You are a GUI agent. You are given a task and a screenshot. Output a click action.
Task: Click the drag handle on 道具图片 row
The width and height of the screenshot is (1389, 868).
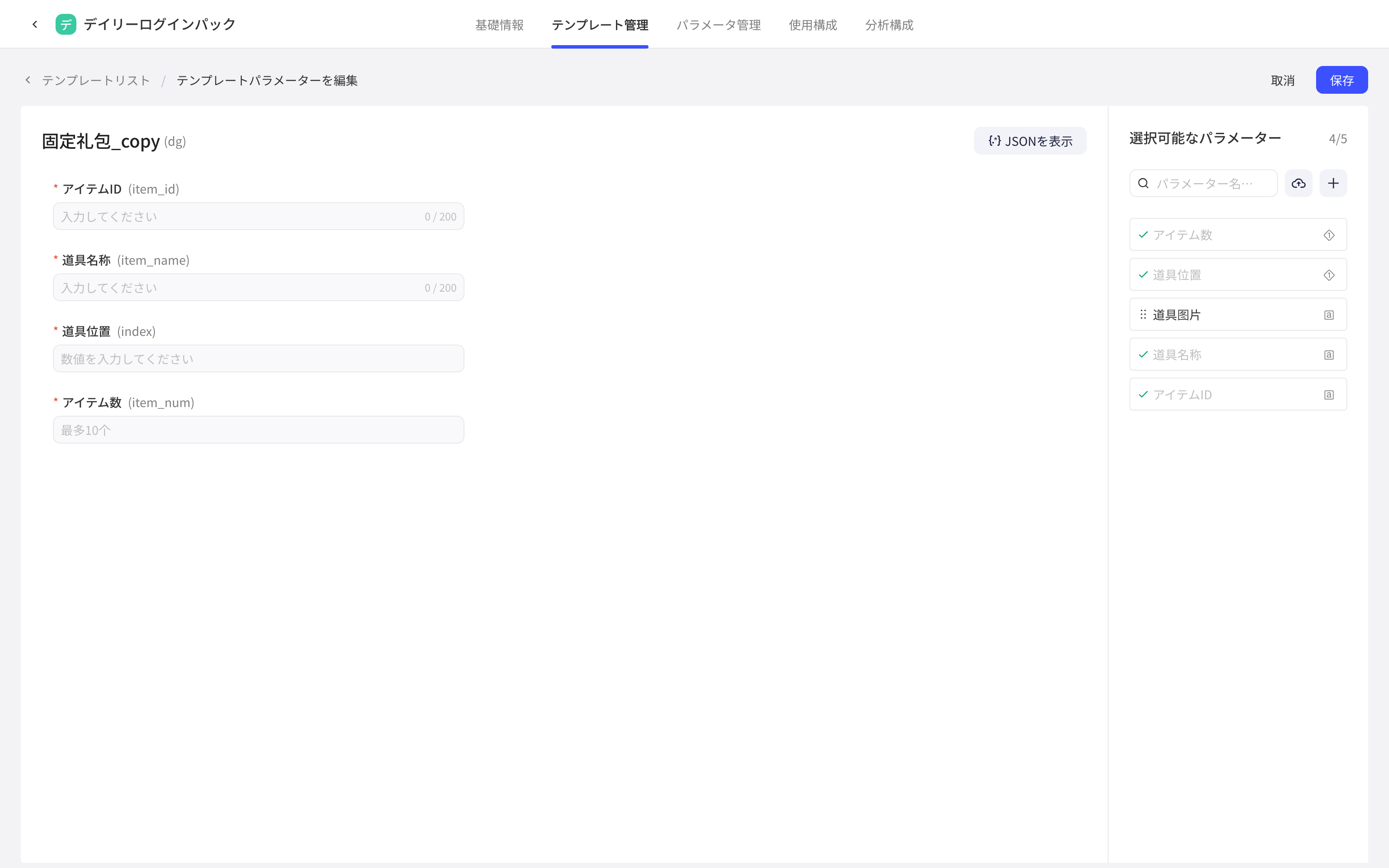[1143, 315]
